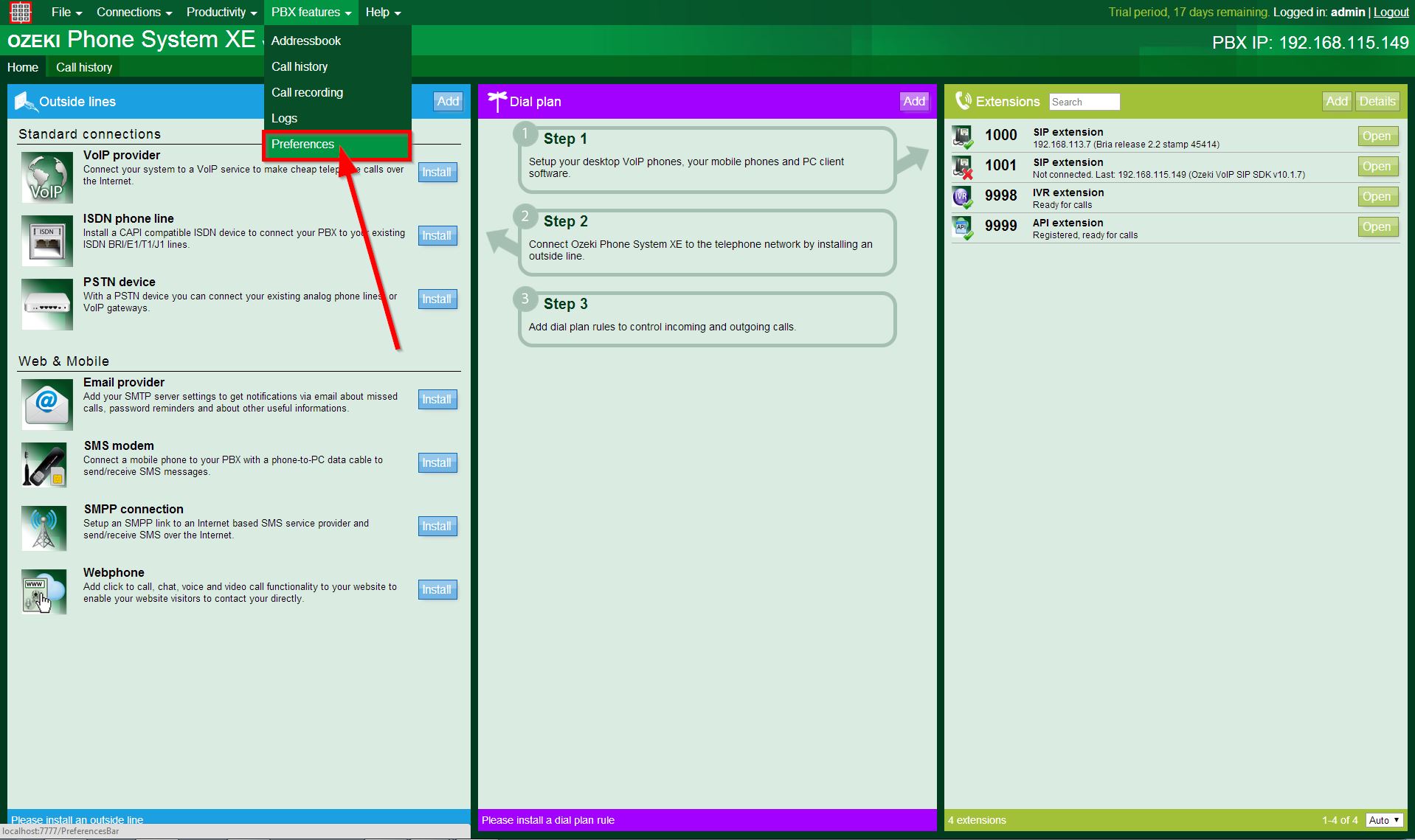The image size is (1415, 840).
Task: Click the API extension 9999 icon
Action: [962, 227]
